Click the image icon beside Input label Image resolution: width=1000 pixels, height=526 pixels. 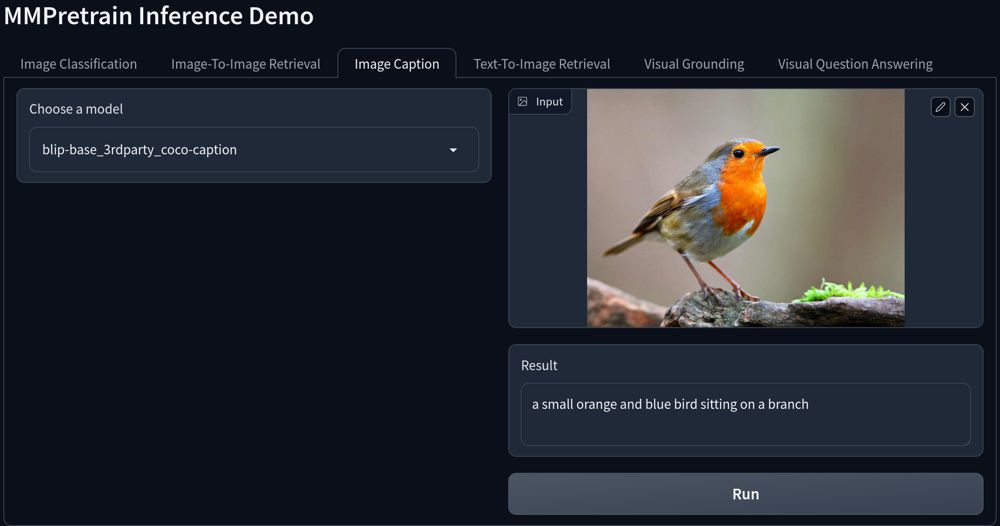point(522,101)
